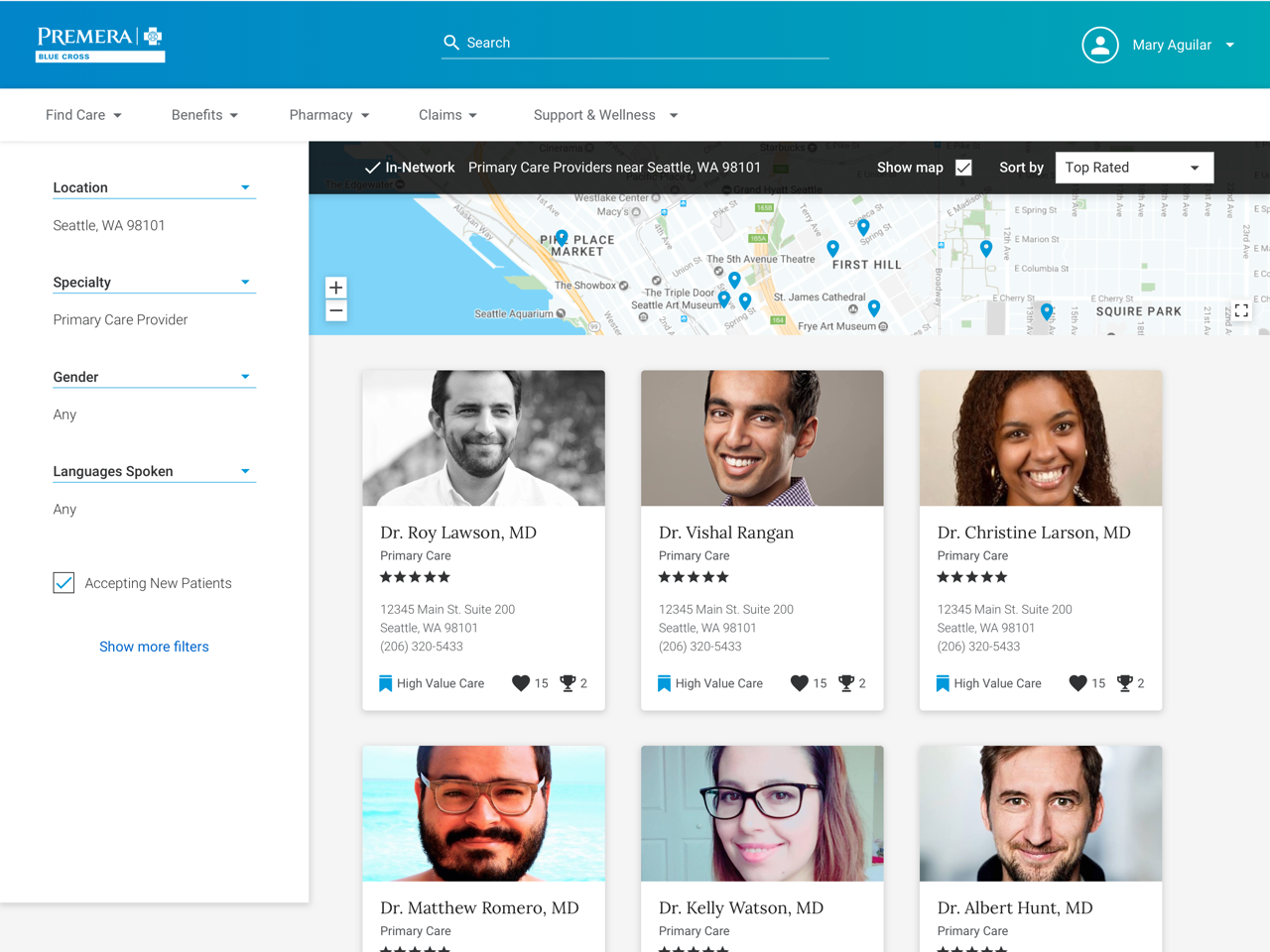The image size is (1270, 952).
Task: Click Dr. Vishal Rangan's star rating
Action: pyautogui.click(x=694, y=577)
